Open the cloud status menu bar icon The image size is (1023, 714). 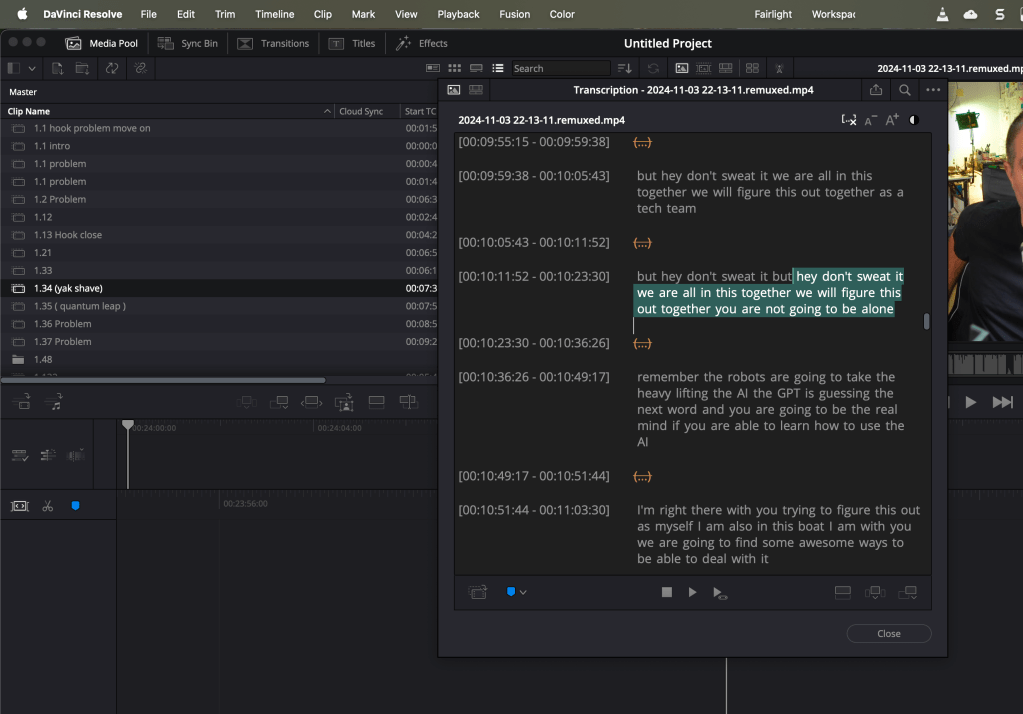[971, 14]
